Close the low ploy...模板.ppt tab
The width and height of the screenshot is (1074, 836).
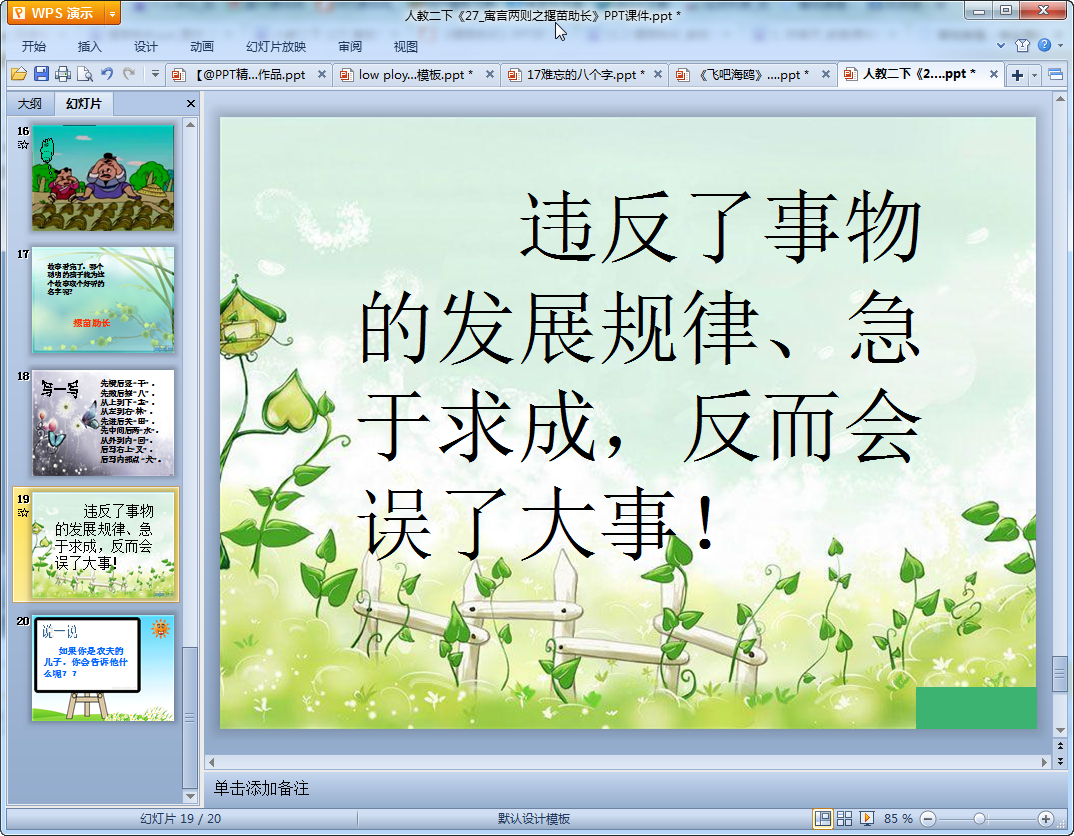point(490,75)
